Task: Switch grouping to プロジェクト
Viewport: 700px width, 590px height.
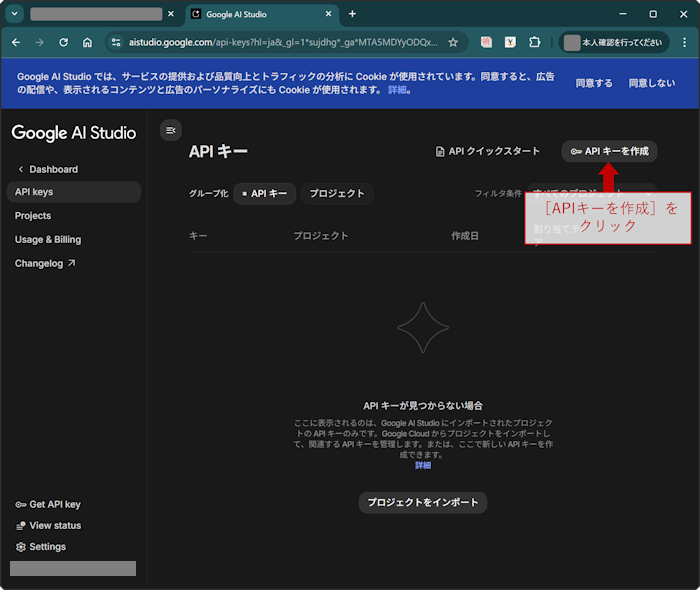Action: click(337, 193)
